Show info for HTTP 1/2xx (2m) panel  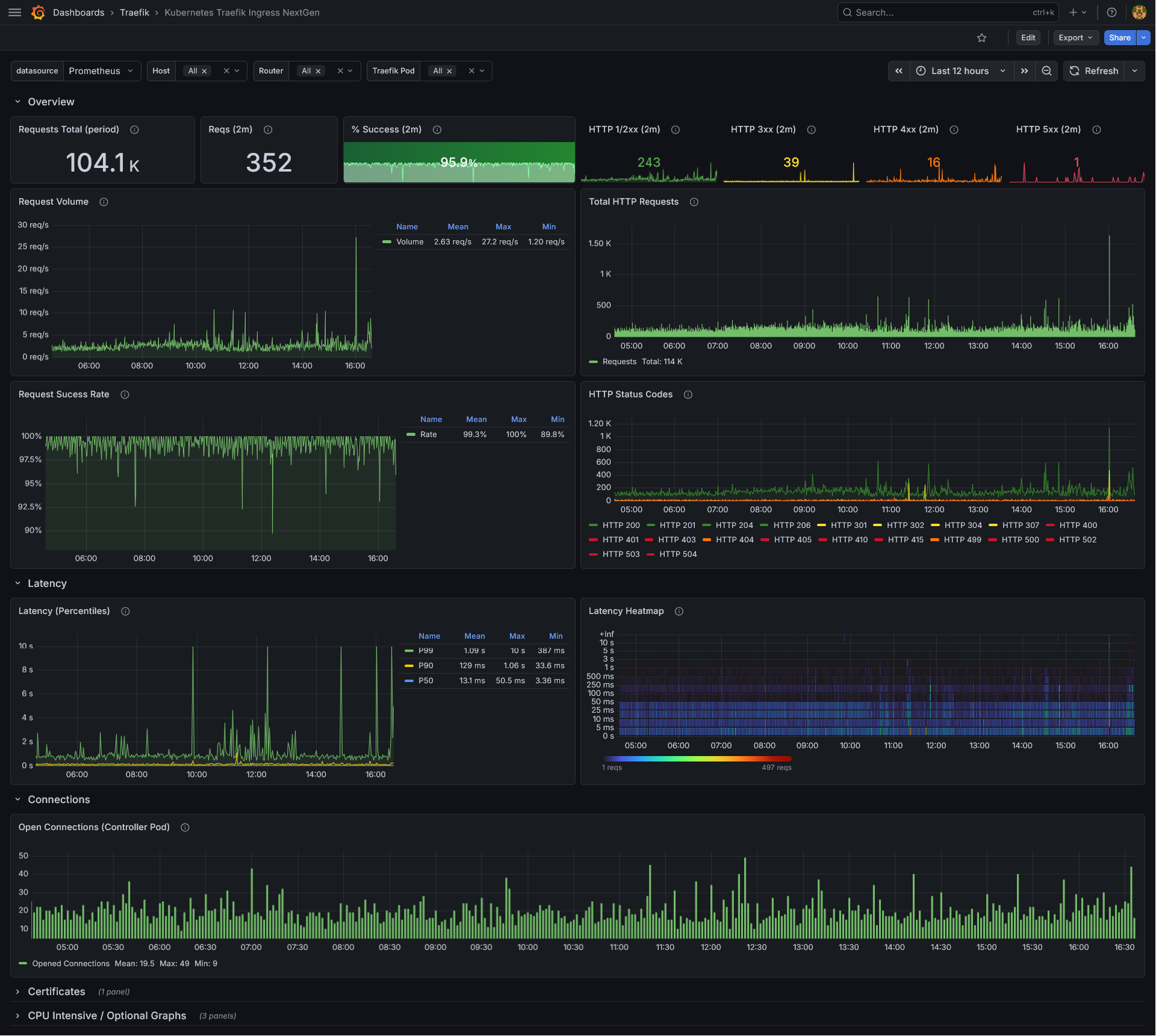(676, 129)
